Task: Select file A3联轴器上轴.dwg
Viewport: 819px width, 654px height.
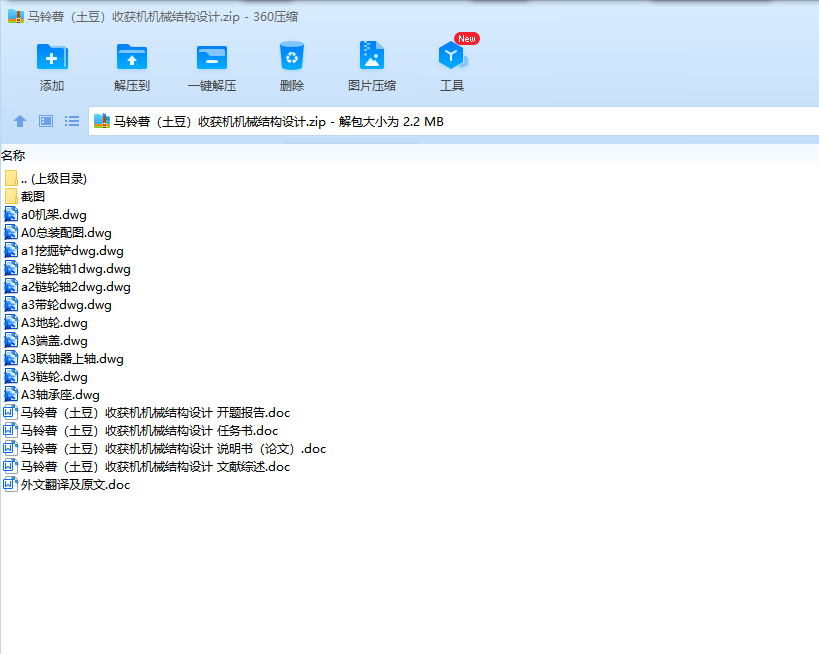Action: (72, 359)
